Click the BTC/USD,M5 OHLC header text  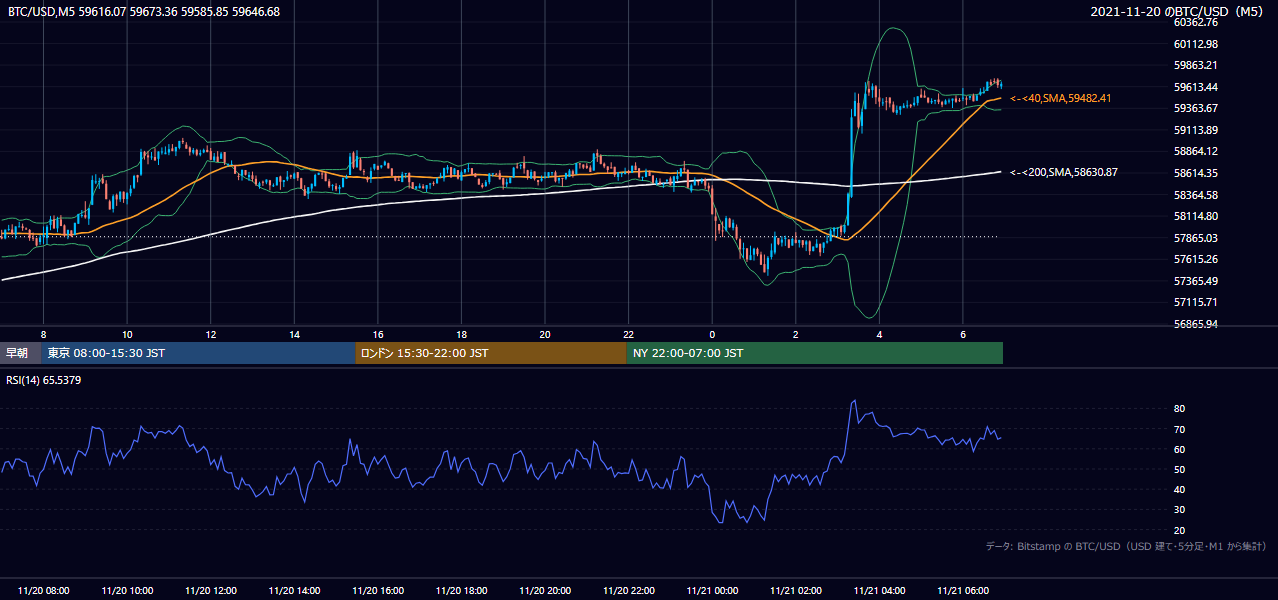click(144, 12)
